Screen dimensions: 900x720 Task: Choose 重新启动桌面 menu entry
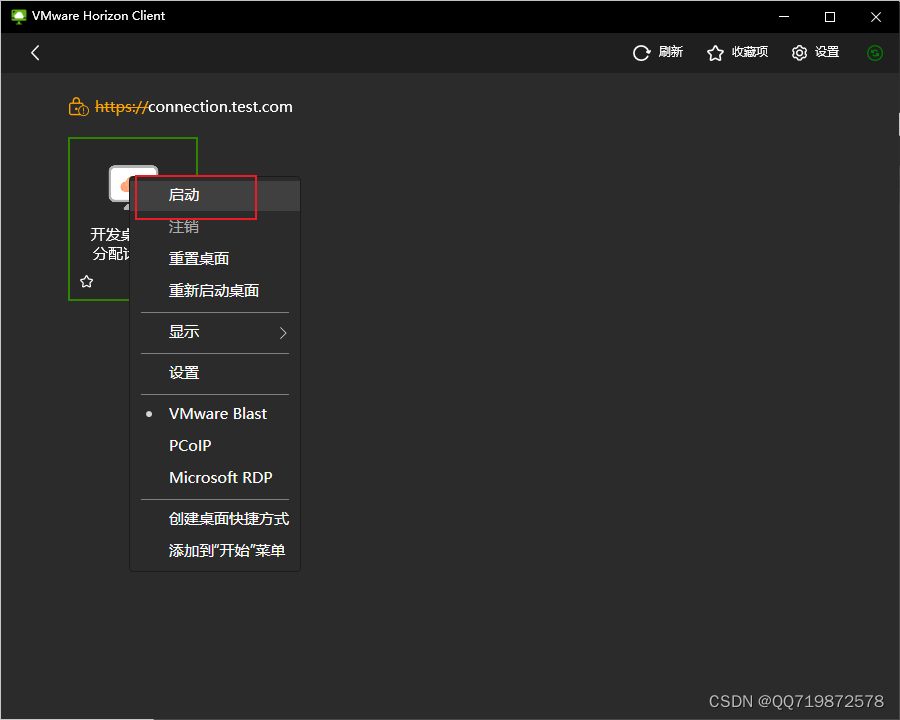click(x=215, y=291)
